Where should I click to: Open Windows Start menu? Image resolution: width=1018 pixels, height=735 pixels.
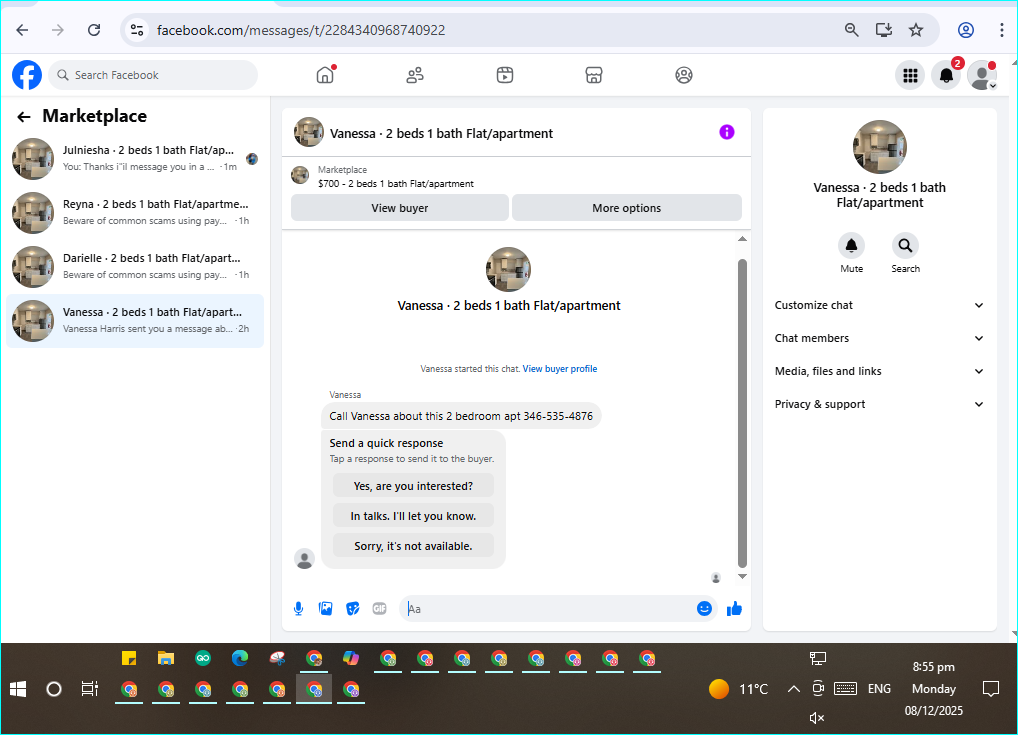[18, 689]
